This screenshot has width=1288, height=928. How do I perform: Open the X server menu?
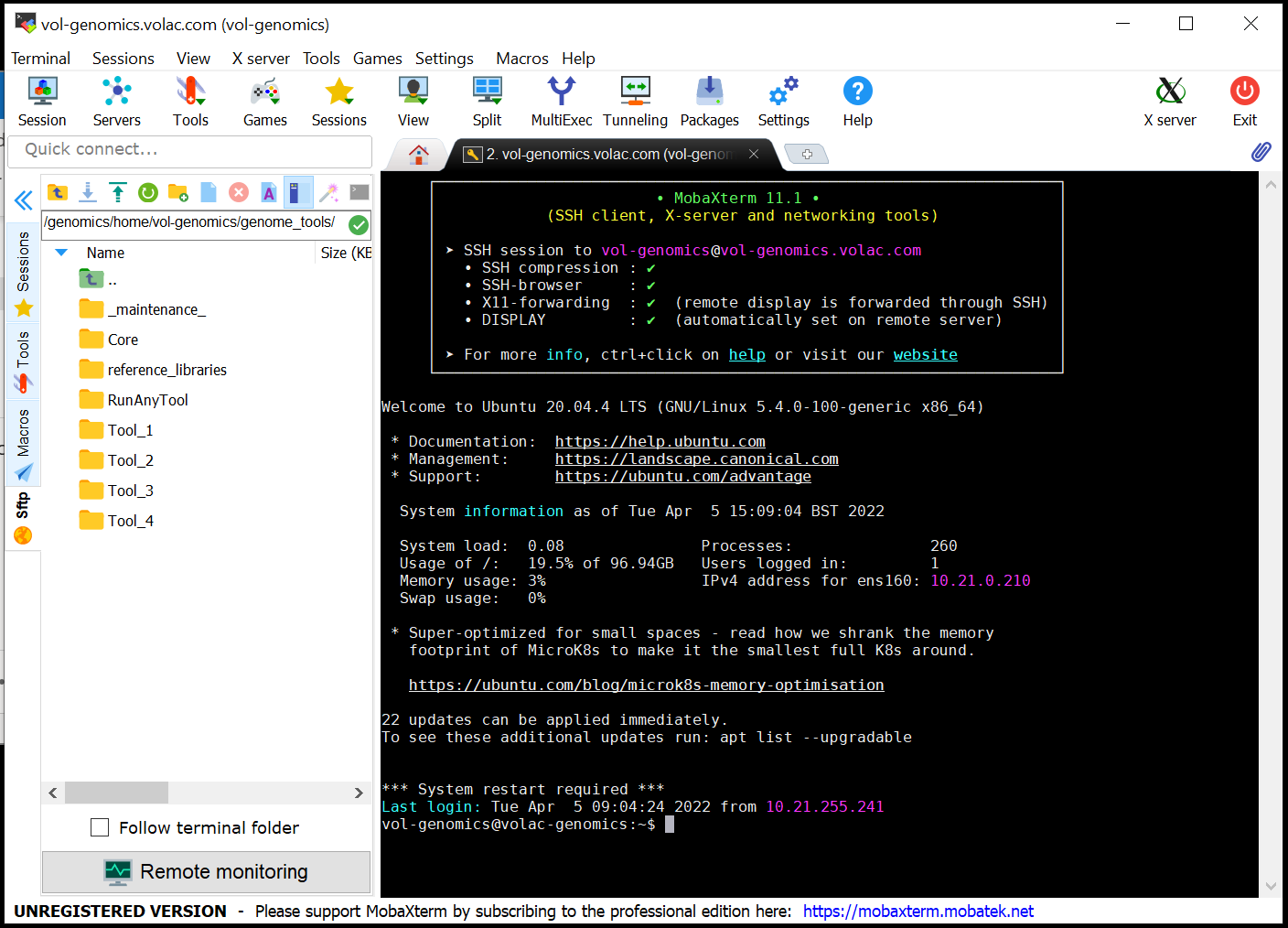click(261, 59)
